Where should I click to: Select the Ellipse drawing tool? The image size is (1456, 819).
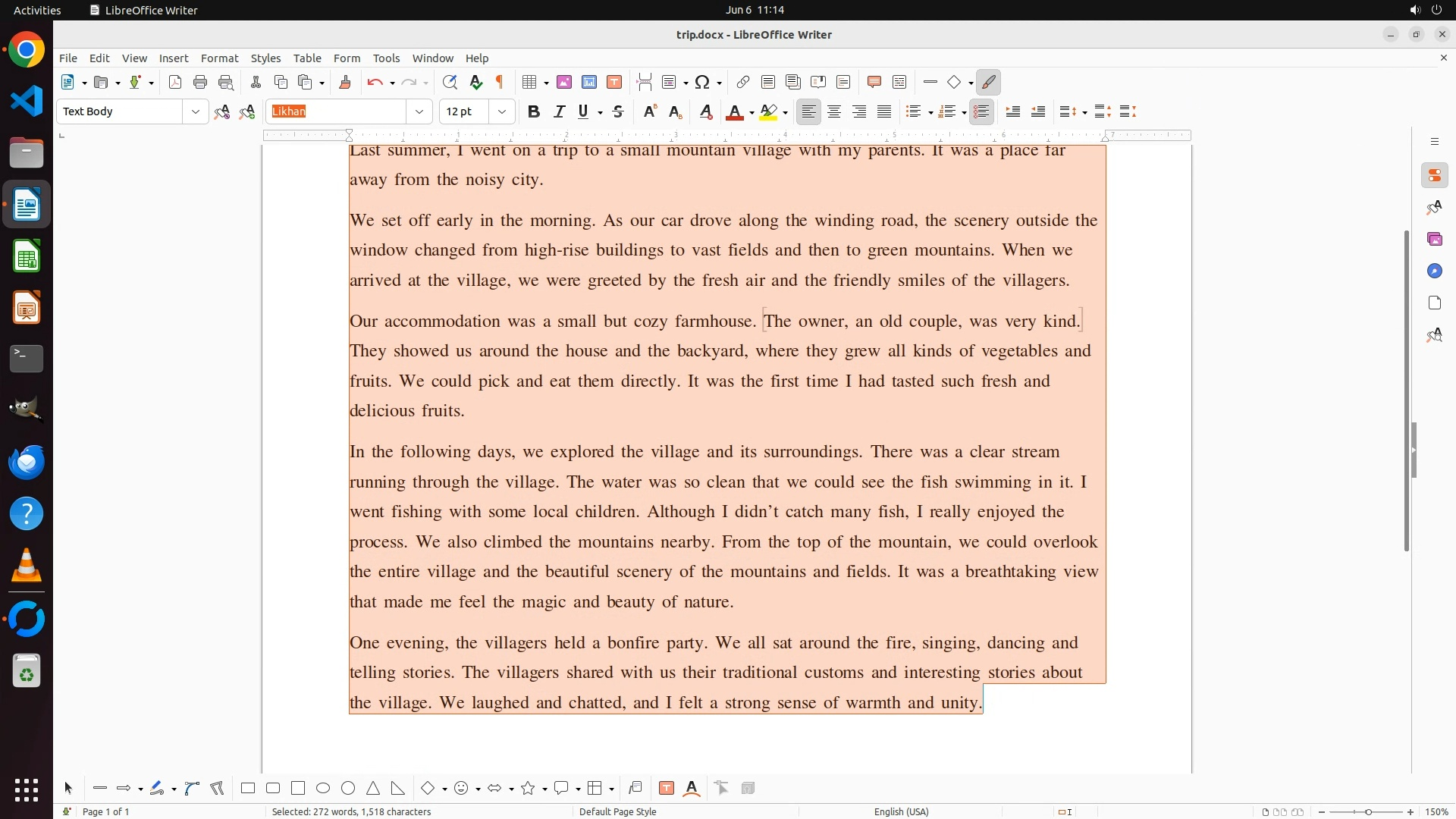pos(323,789)
